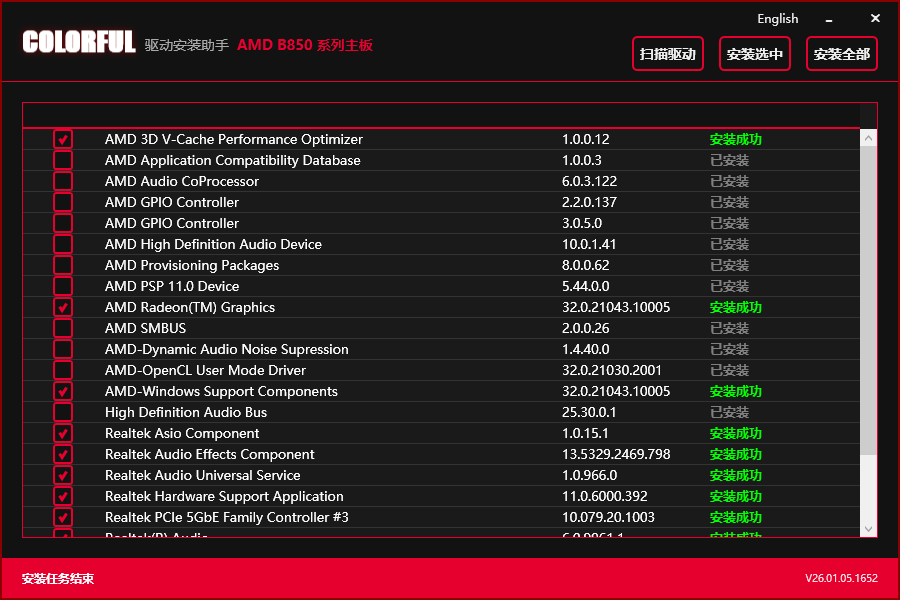Click the scrollbar up arrow
900x600 pixels.
pos(868,138)
